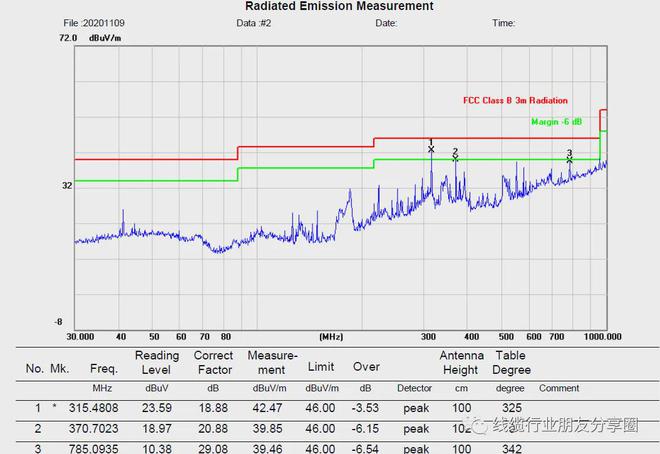Image resolution: width=660 pixels, height=454 pixels.
Task: Click the red FCC Class B legend label
Action: tap(515, 101)
